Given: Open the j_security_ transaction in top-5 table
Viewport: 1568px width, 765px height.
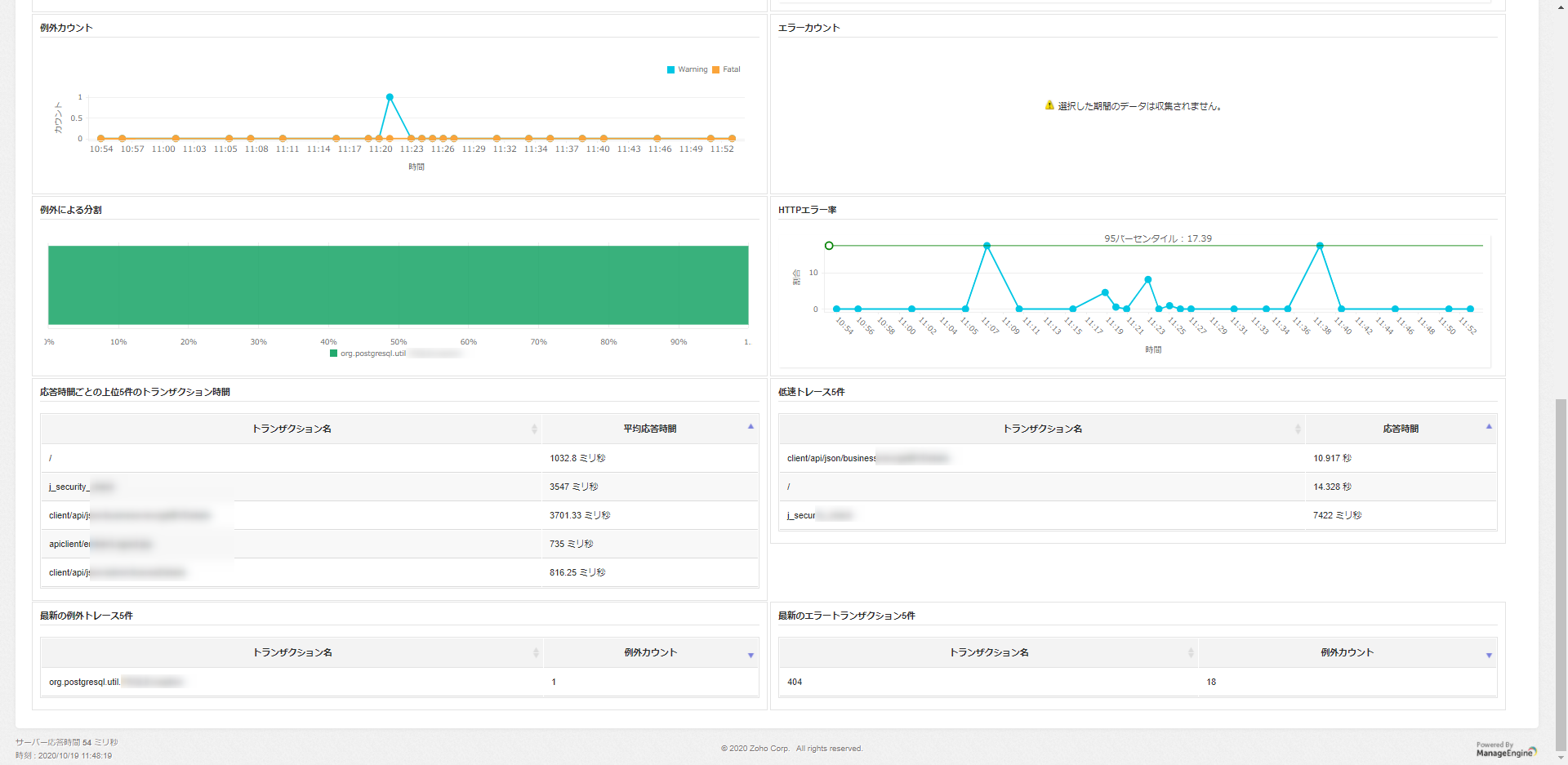Looking at the screenshot, I should (69, 487).
